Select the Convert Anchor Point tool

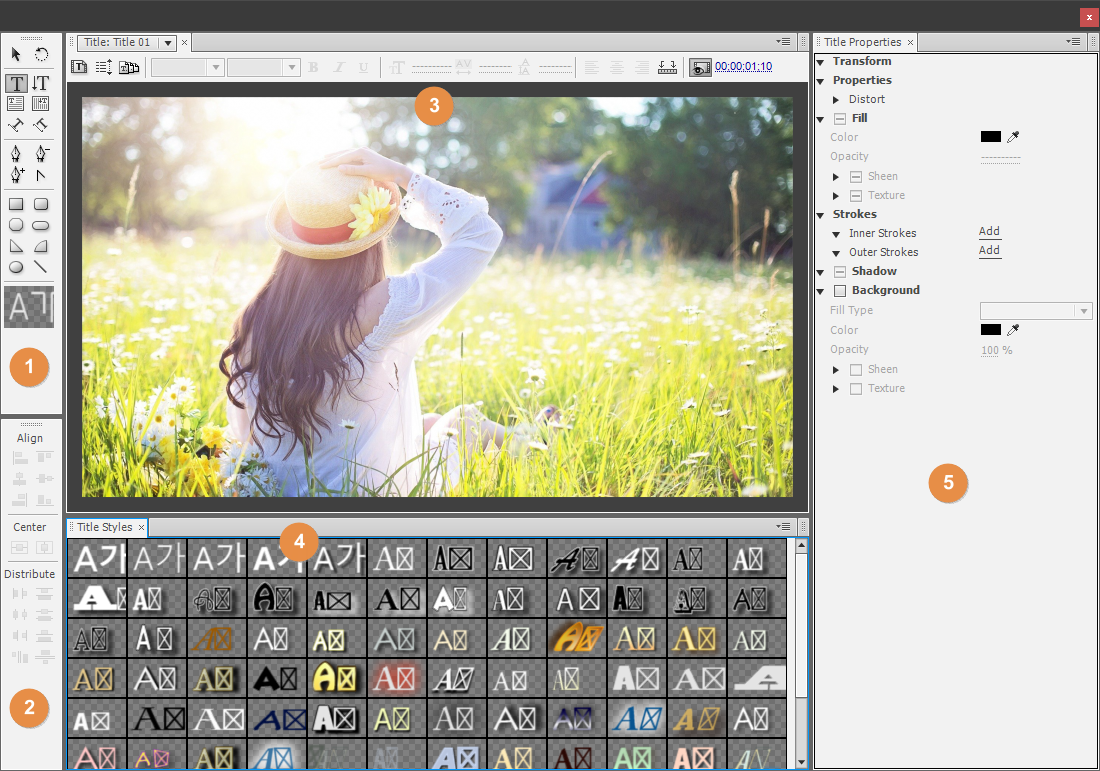coord(41,175)
